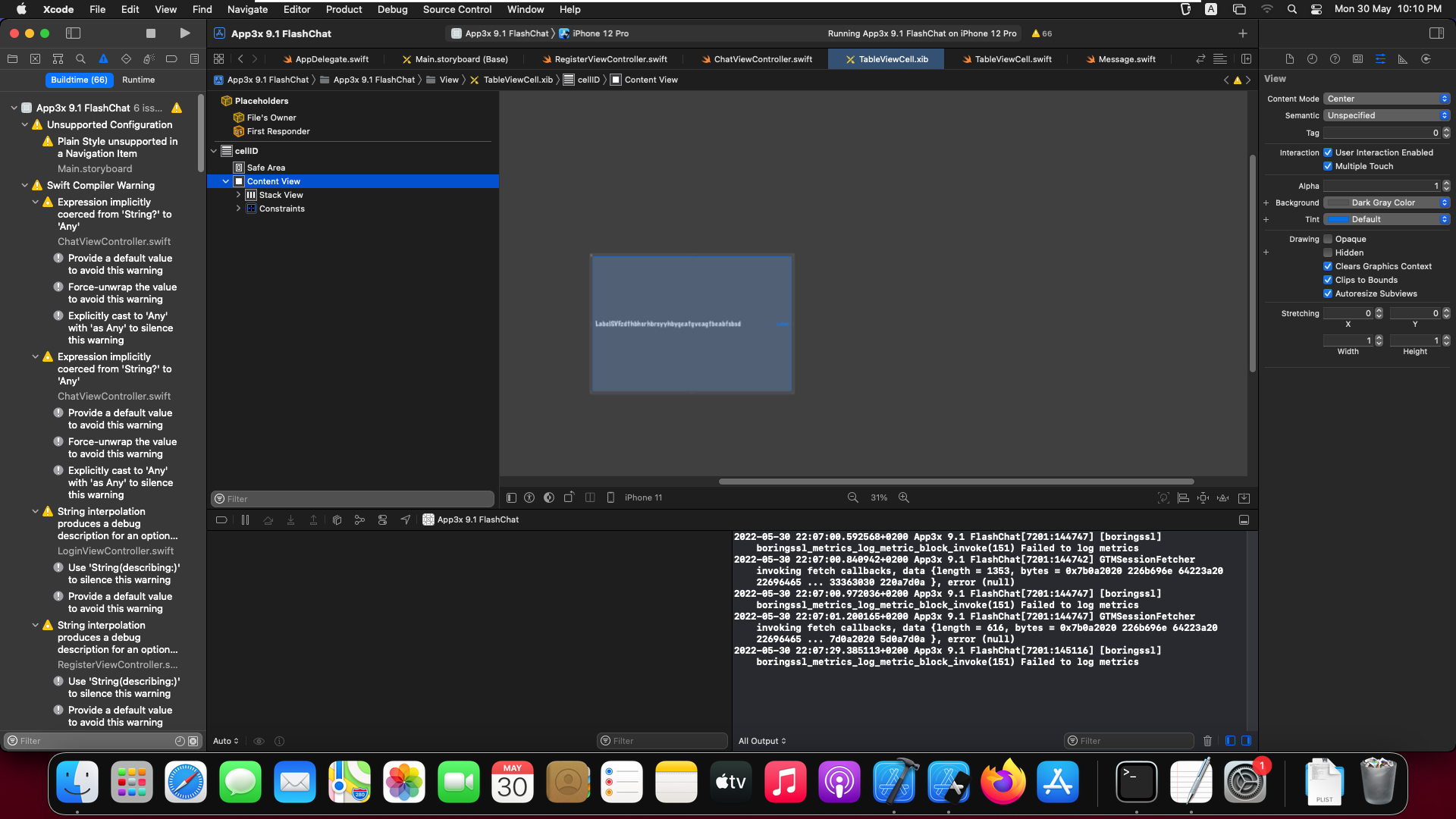Toggle Clips to Bounds checkbox
The image size is (1456, 819).
(1328, 280)
